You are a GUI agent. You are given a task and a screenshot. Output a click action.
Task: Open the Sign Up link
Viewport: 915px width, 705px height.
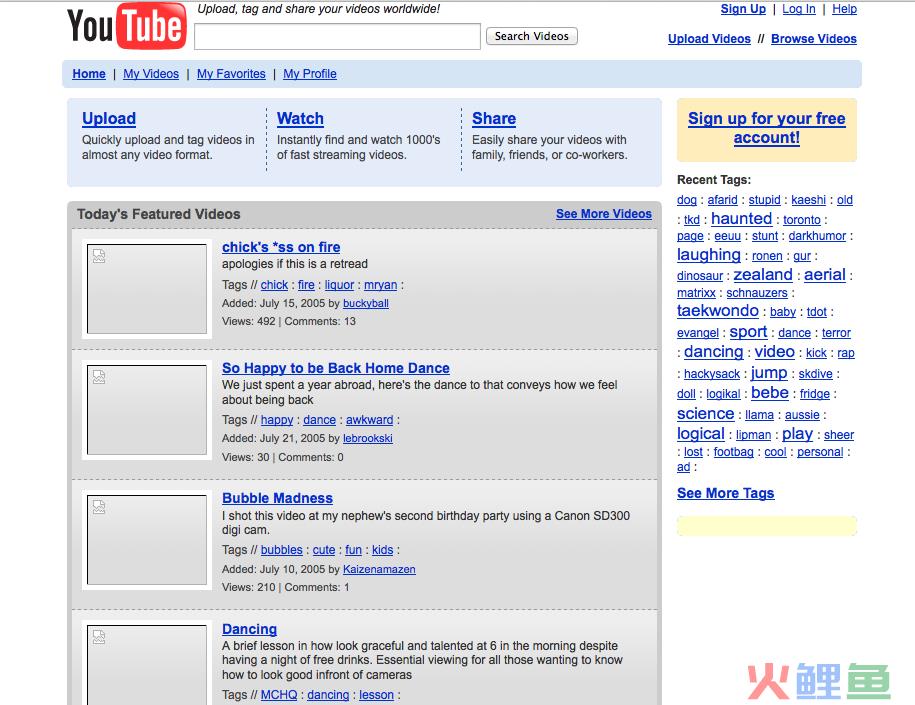tap(743, 9)
